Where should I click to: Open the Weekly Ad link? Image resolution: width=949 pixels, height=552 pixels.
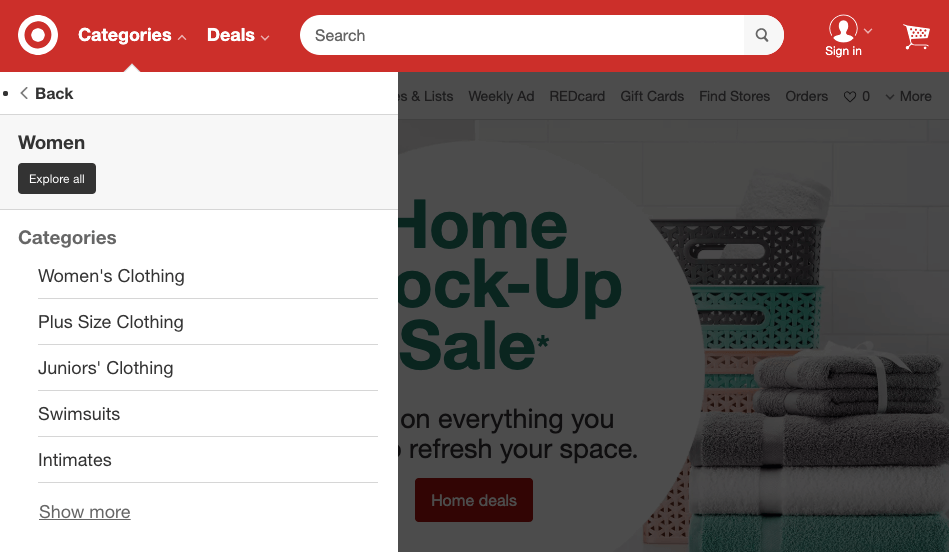tap(501, 96)
